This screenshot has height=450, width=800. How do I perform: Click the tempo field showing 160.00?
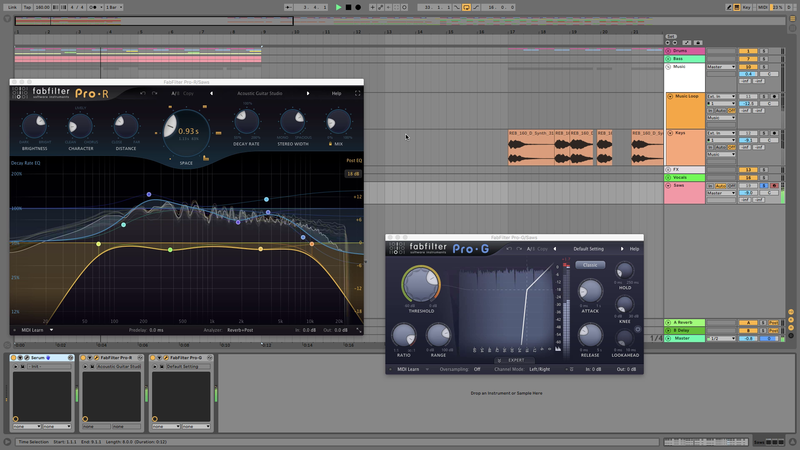(x=42, y=7)
